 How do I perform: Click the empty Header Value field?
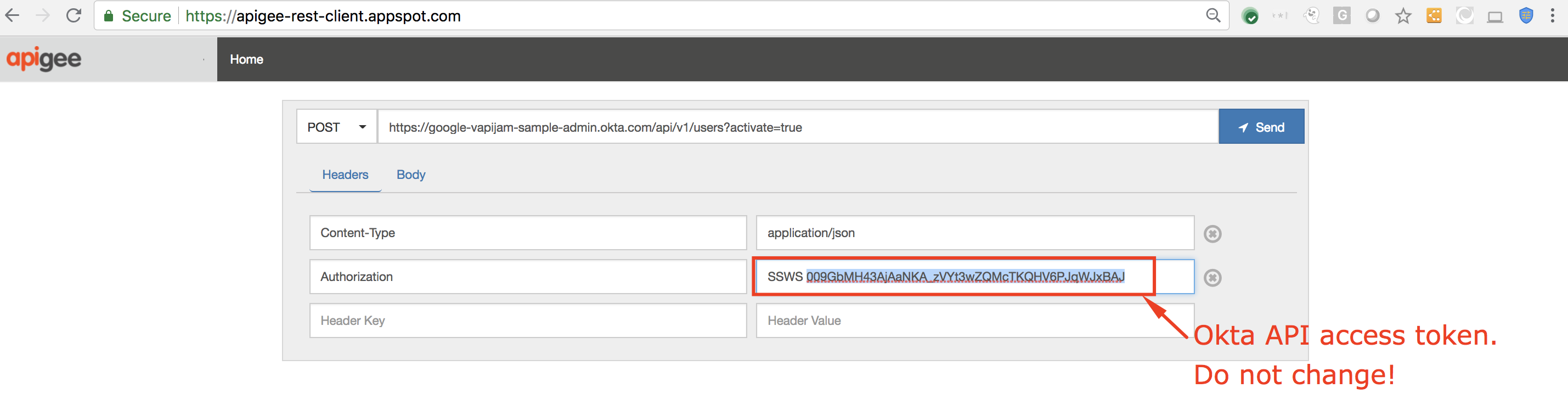pos(975,321)
